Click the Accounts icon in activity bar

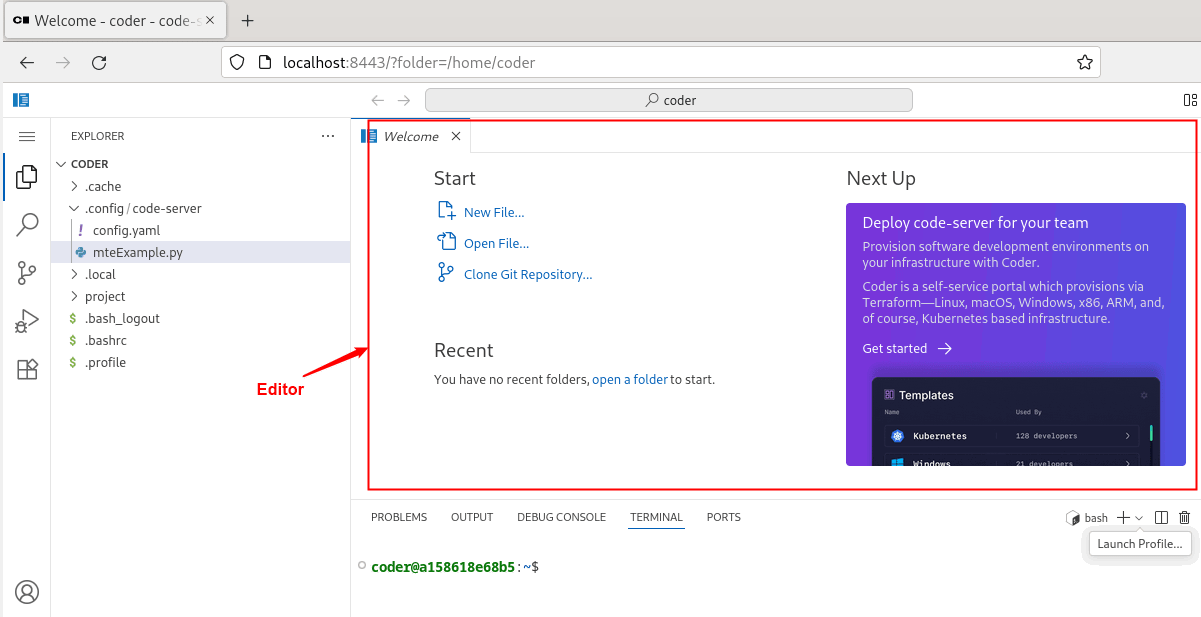pos(27,592)
